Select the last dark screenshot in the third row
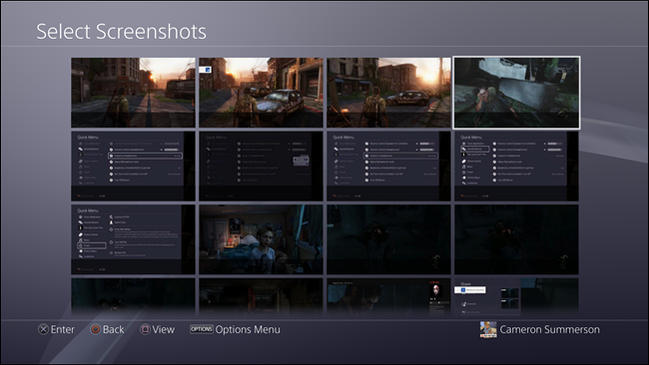The width and height of the screenshot is (649, 365). coord(517,239)
